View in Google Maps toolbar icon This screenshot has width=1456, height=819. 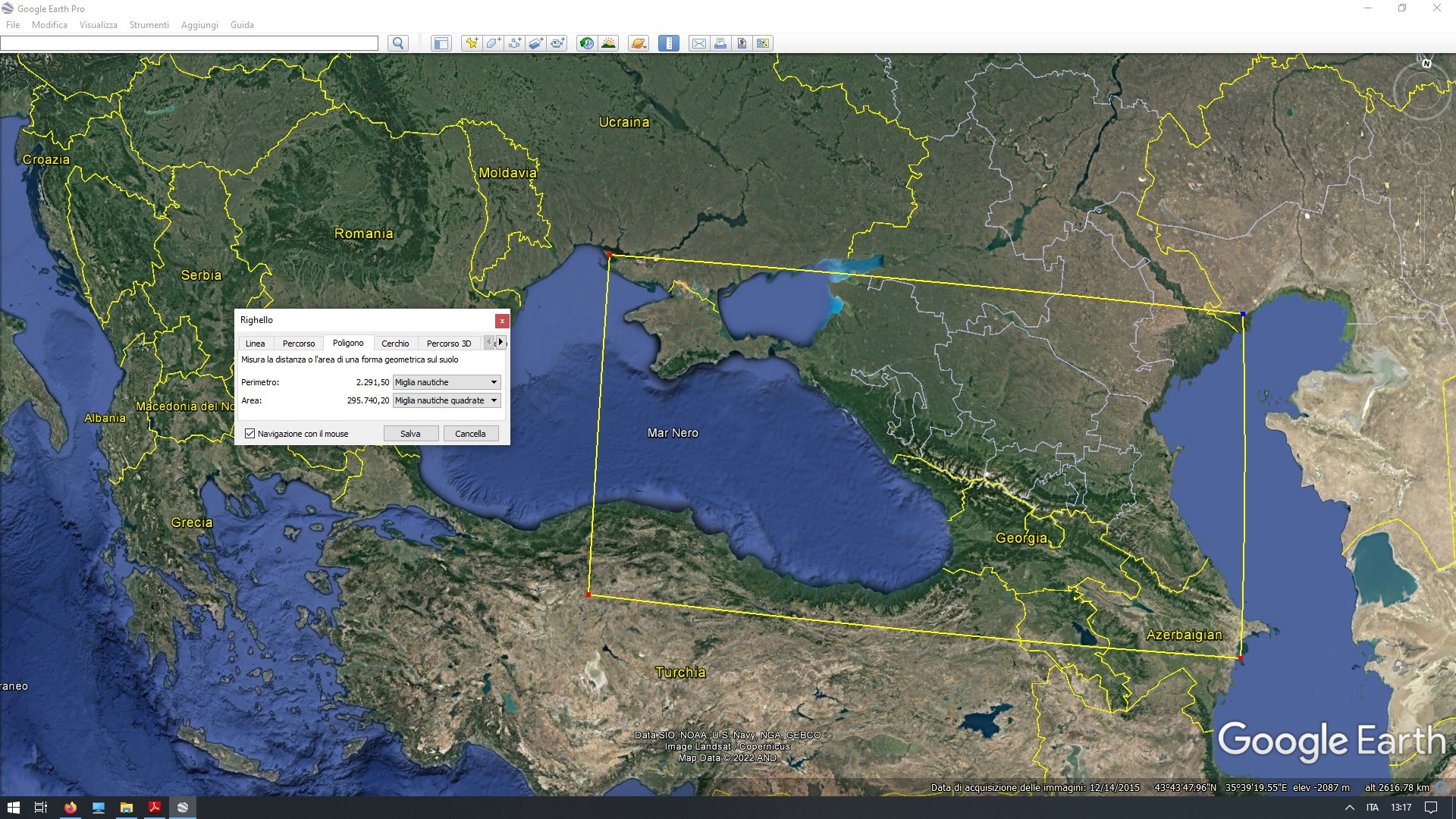(x=763, y=43)
